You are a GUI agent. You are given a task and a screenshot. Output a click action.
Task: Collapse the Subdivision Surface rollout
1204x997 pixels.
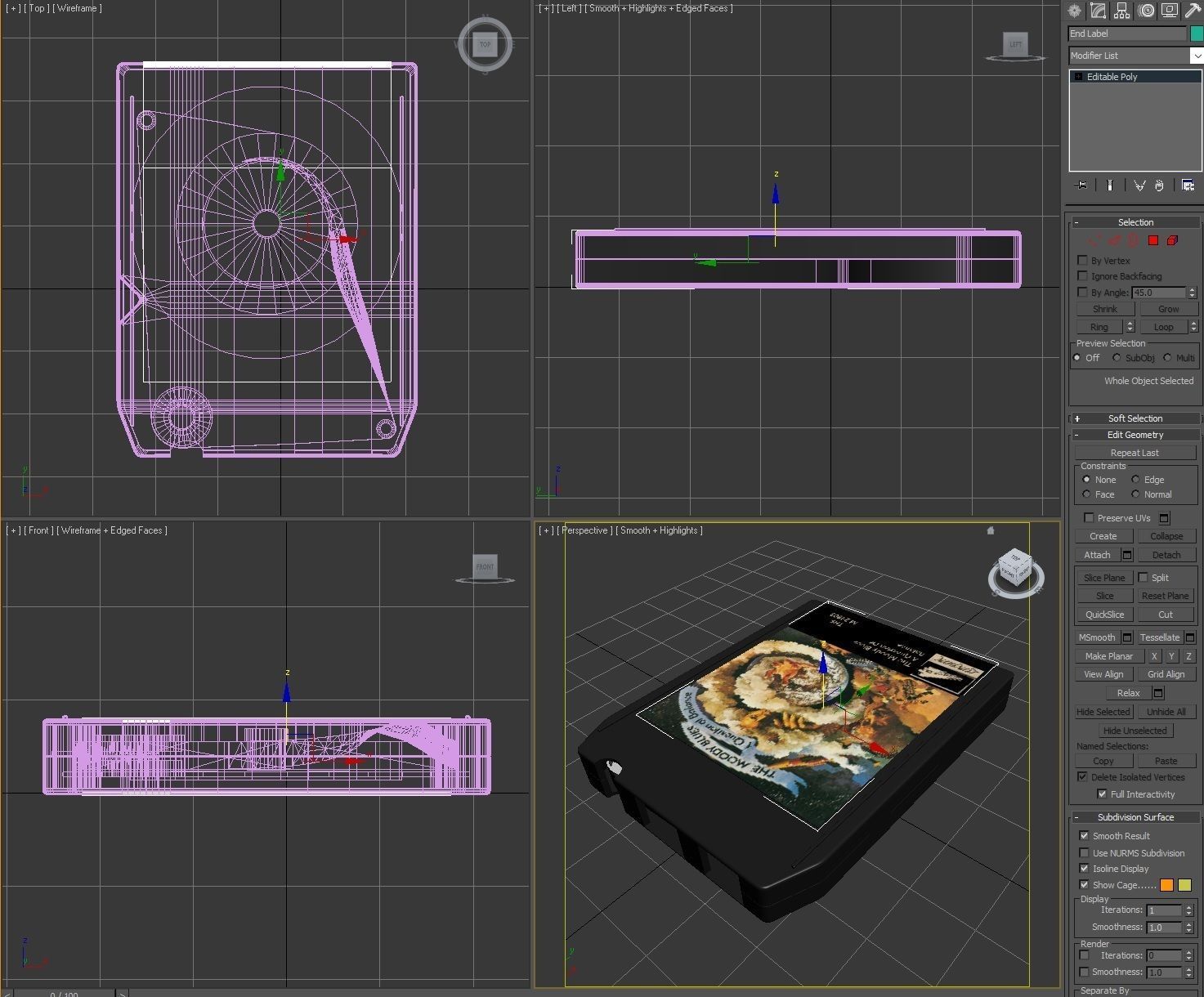click(1135, 817)
